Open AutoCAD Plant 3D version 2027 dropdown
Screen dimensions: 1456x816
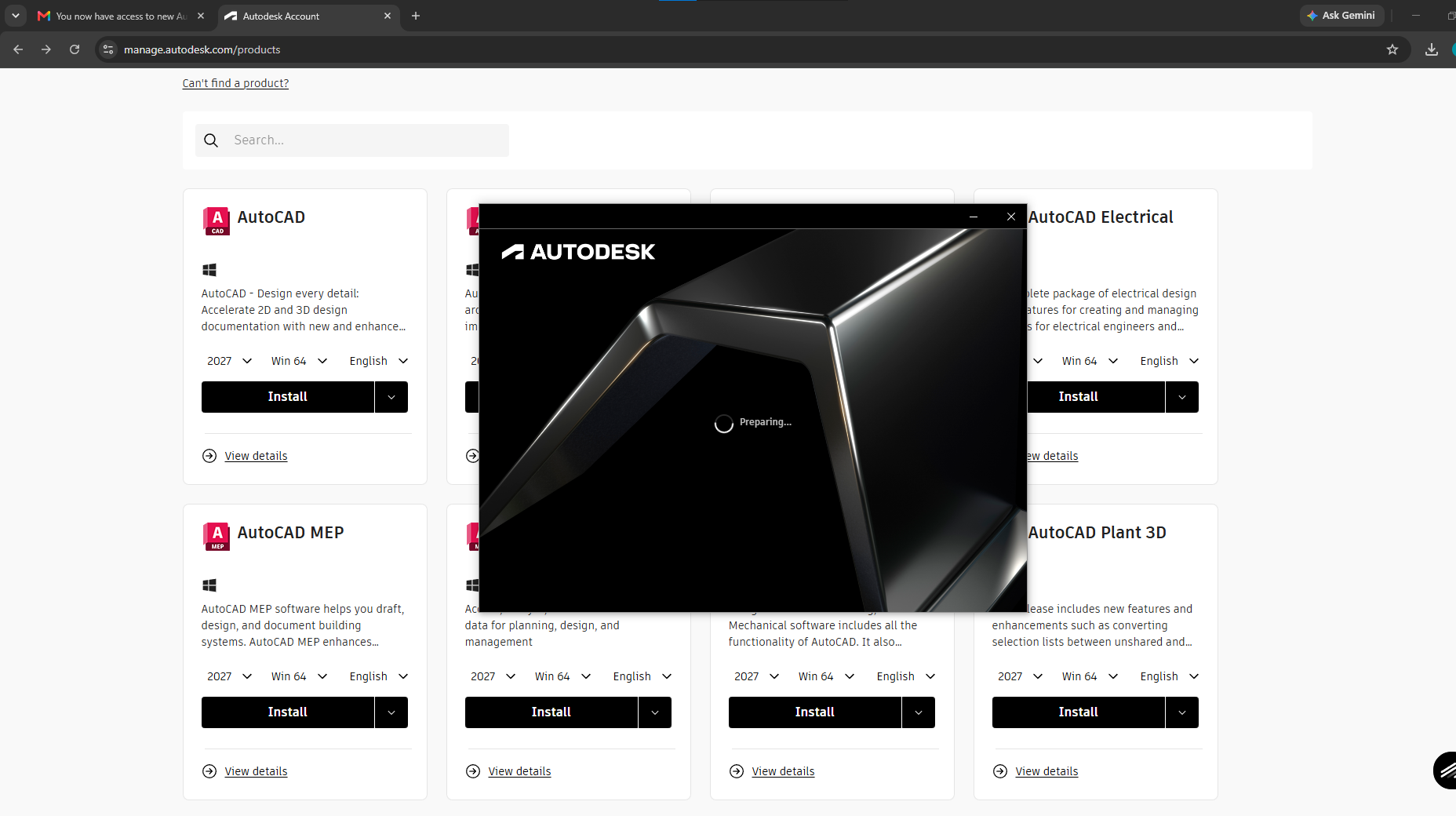[1020, 676]
